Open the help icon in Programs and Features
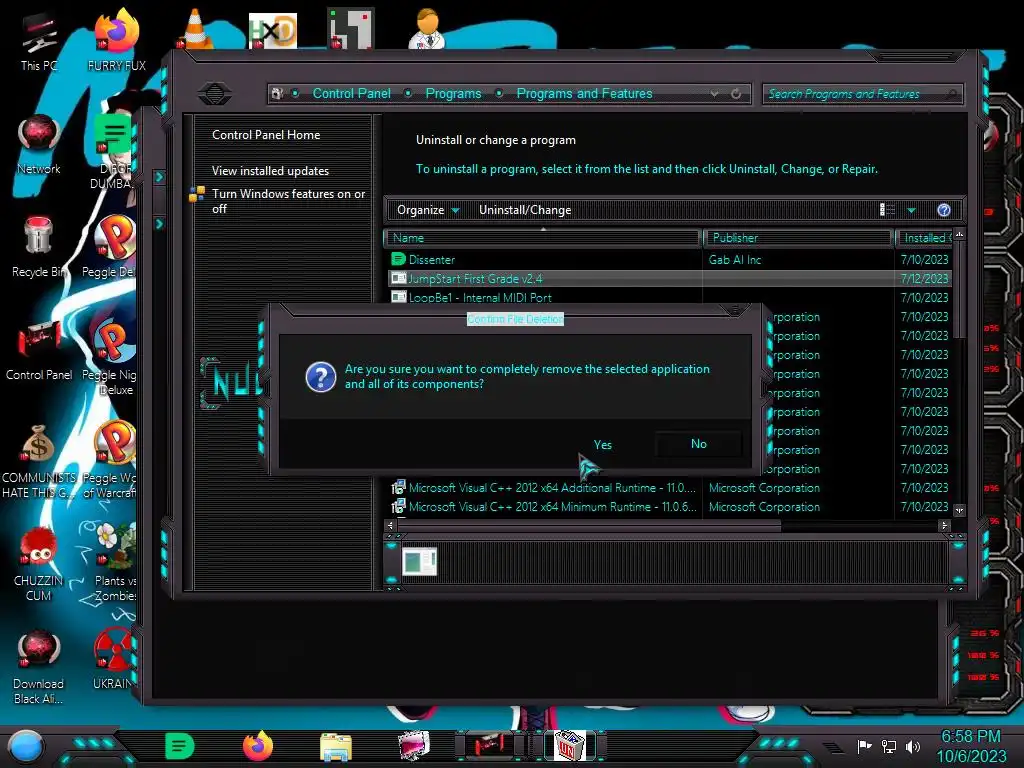 pyautogui.click(x=943, y=210)
